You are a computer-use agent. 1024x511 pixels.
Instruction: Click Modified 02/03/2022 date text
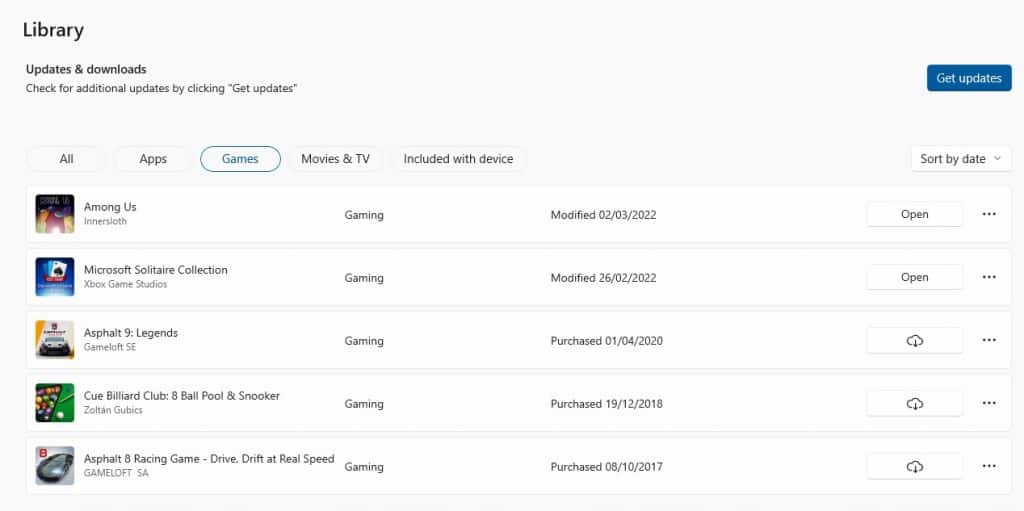(x=603, y=215)
